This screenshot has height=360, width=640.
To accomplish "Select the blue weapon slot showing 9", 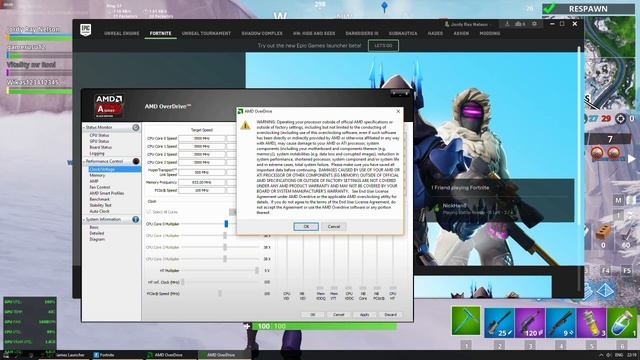I will click(561, 323).
